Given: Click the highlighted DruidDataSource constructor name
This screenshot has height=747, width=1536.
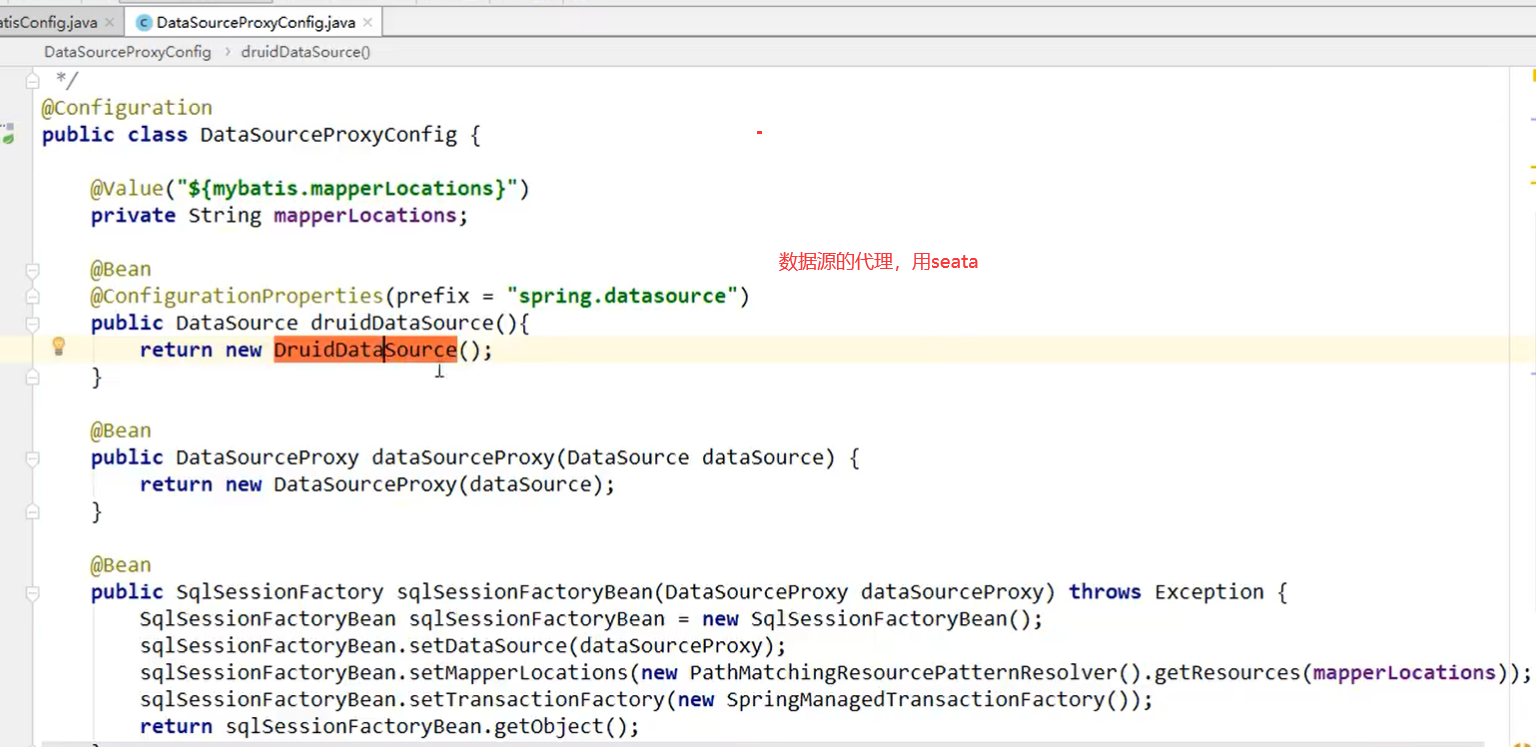Looking at the screenshot, I should pyautogui.click(x=365, y=350).
